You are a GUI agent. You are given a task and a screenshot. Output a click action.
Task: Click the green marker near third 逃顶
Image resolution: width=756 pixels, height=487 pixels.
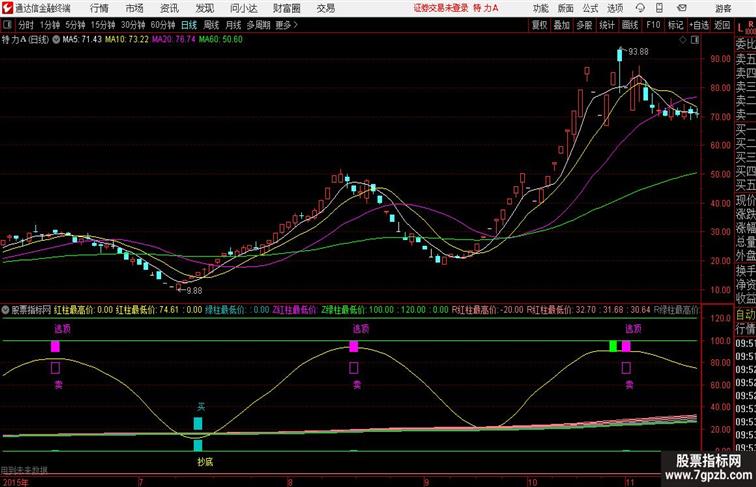(x=613, y=346)
